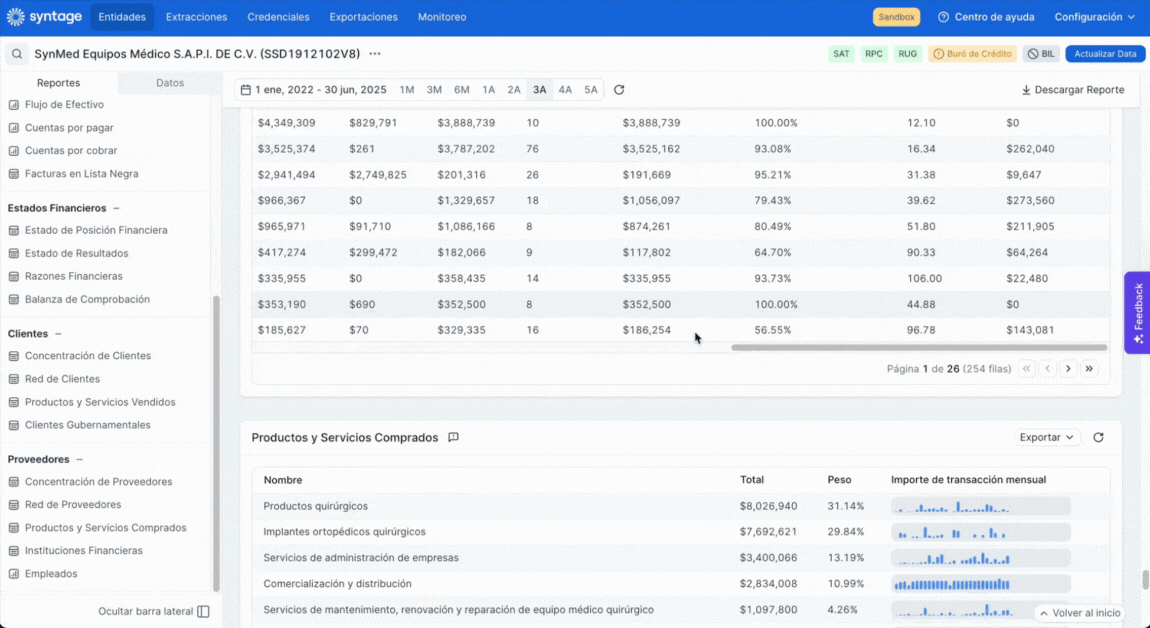Jump to last table page
The width and height of the screenshot is (1150, 628).
1089,369
